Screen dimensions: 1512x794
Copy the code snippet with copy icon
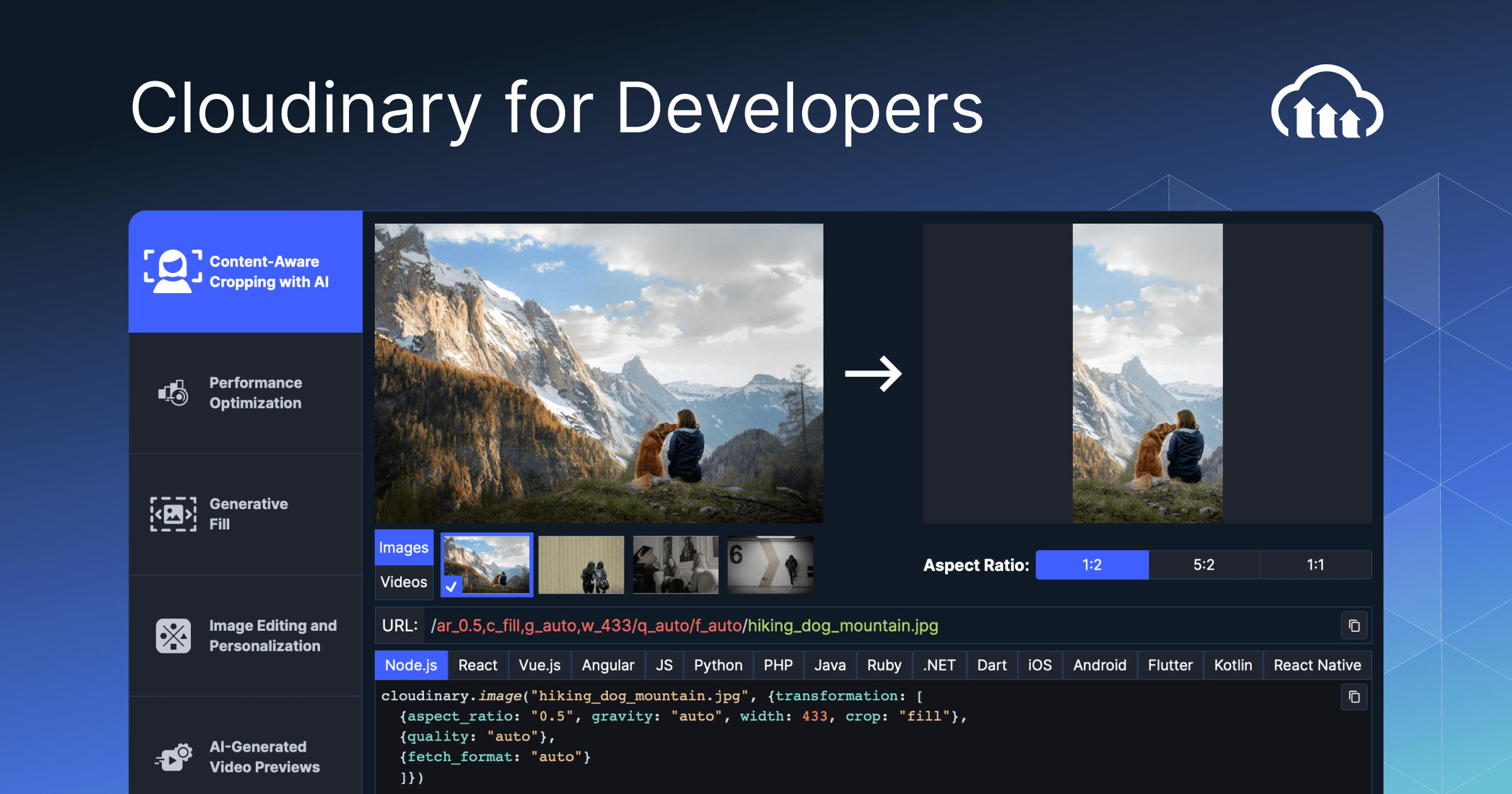(1354, 697)
